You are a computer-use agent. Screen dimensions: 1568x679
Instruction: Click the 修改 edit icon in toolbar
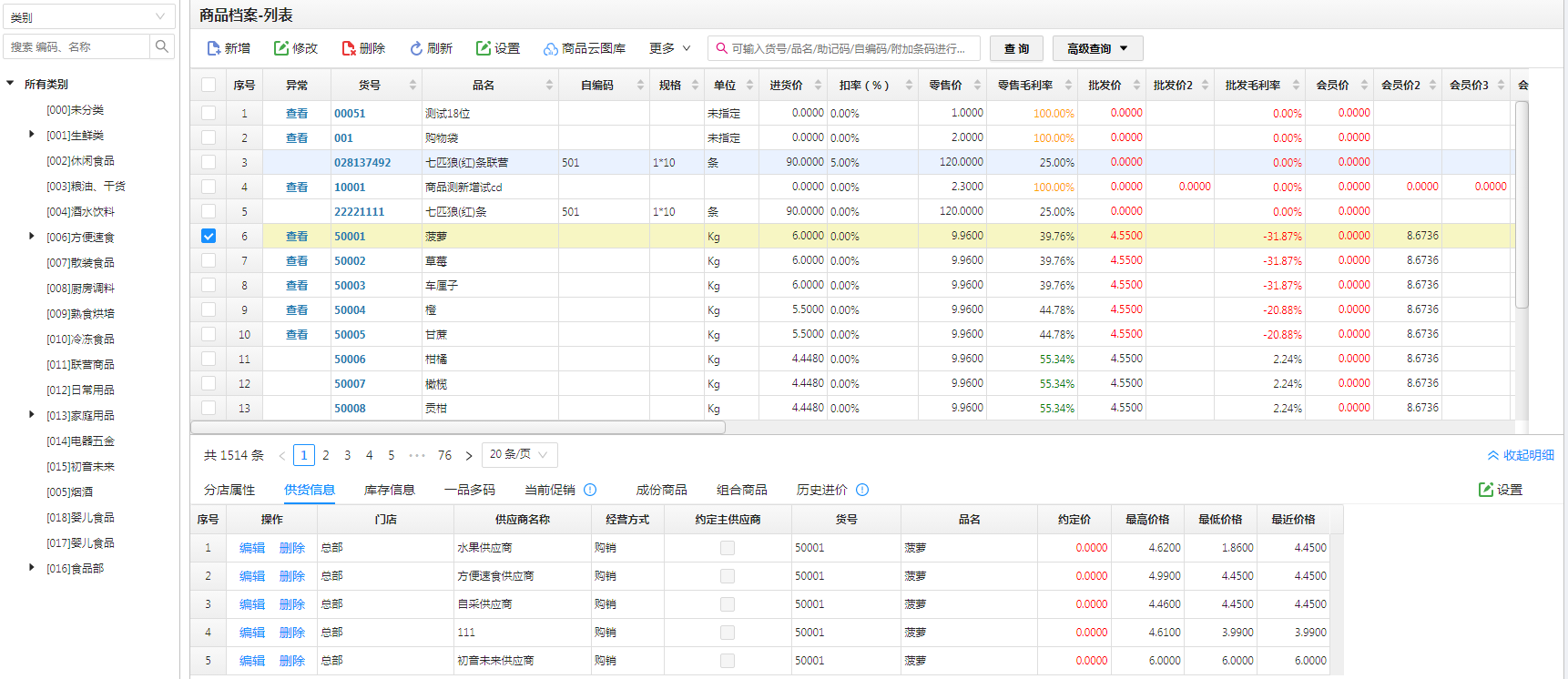pyautogui.click(x=281, y=48)
